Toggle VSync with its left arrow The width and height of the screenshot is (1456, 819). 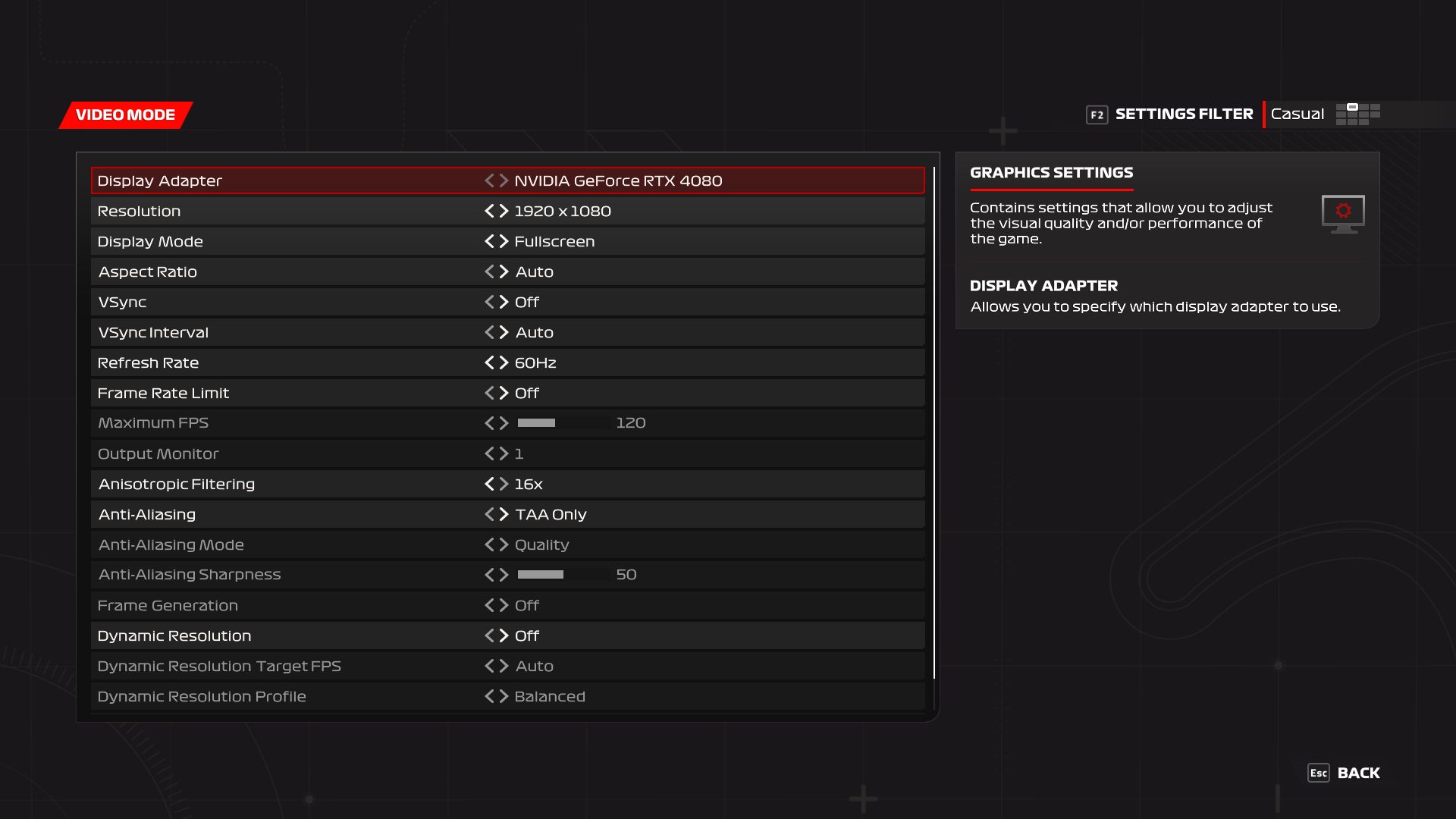point(489,302)
